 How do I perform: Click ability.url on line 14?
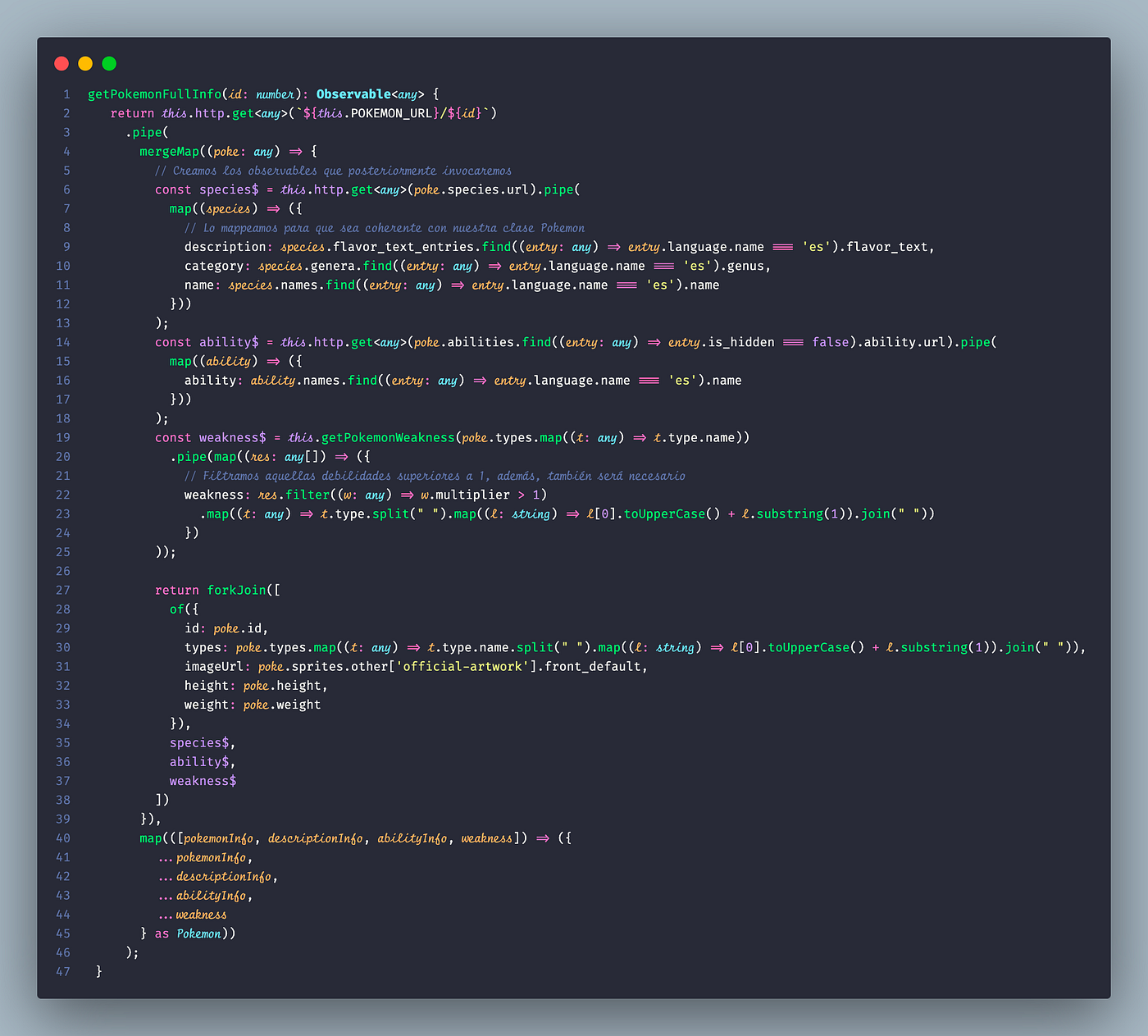tap(905, 342)
